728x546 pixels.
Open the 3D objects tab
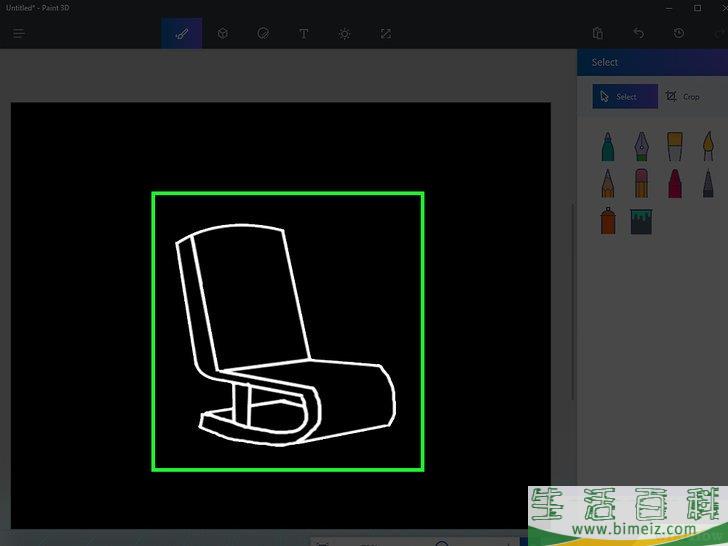(223, 33)
